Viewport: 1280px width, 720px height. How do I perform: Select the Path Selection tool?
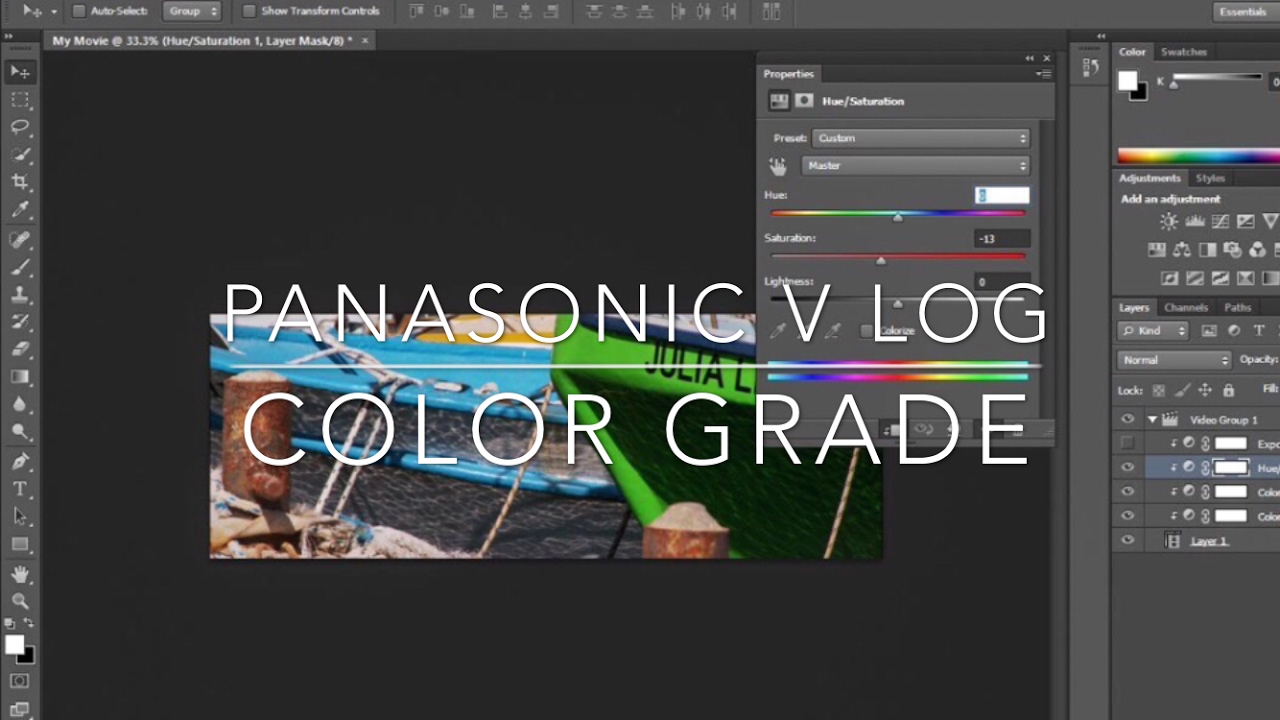coord(19,516)
